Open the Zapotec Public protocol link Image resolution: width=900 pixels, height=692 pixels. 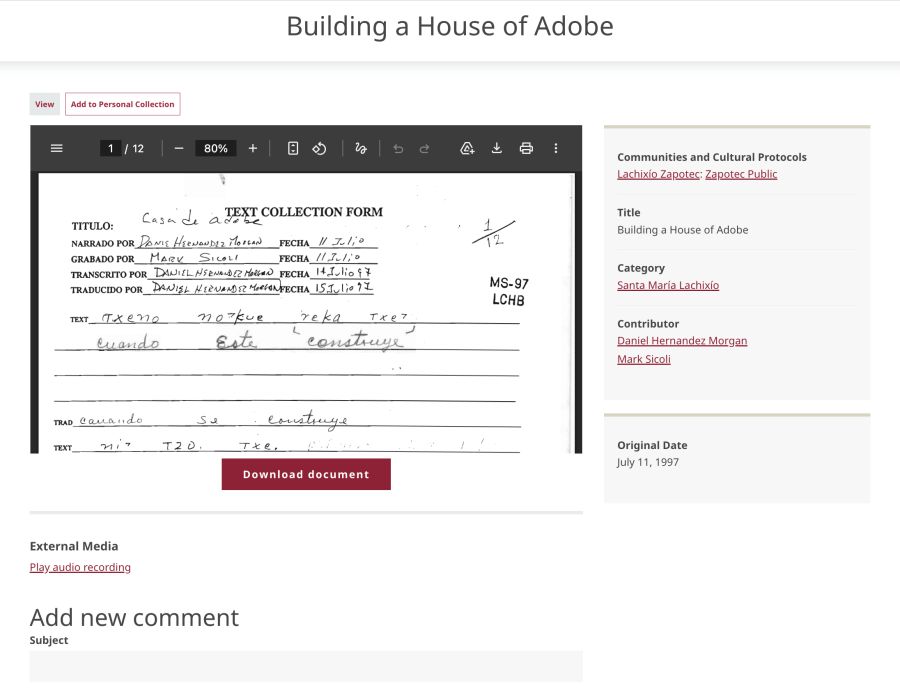click(x=741, y=174)
